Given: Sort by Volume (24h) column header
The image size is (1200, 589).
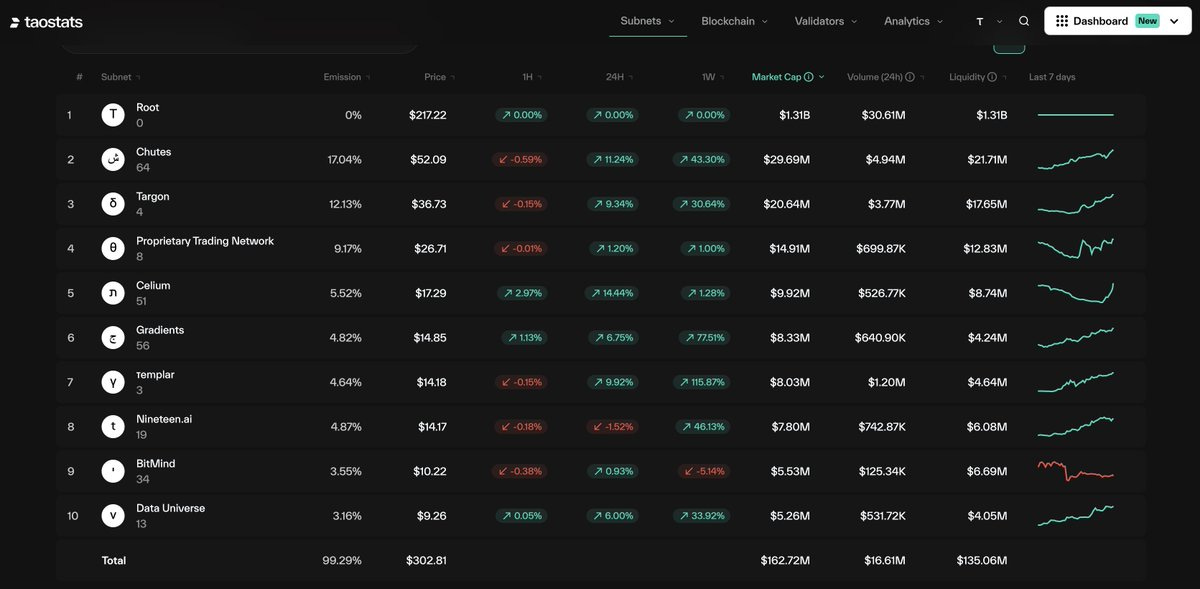Looking at the screenshot, I should 886,77.
